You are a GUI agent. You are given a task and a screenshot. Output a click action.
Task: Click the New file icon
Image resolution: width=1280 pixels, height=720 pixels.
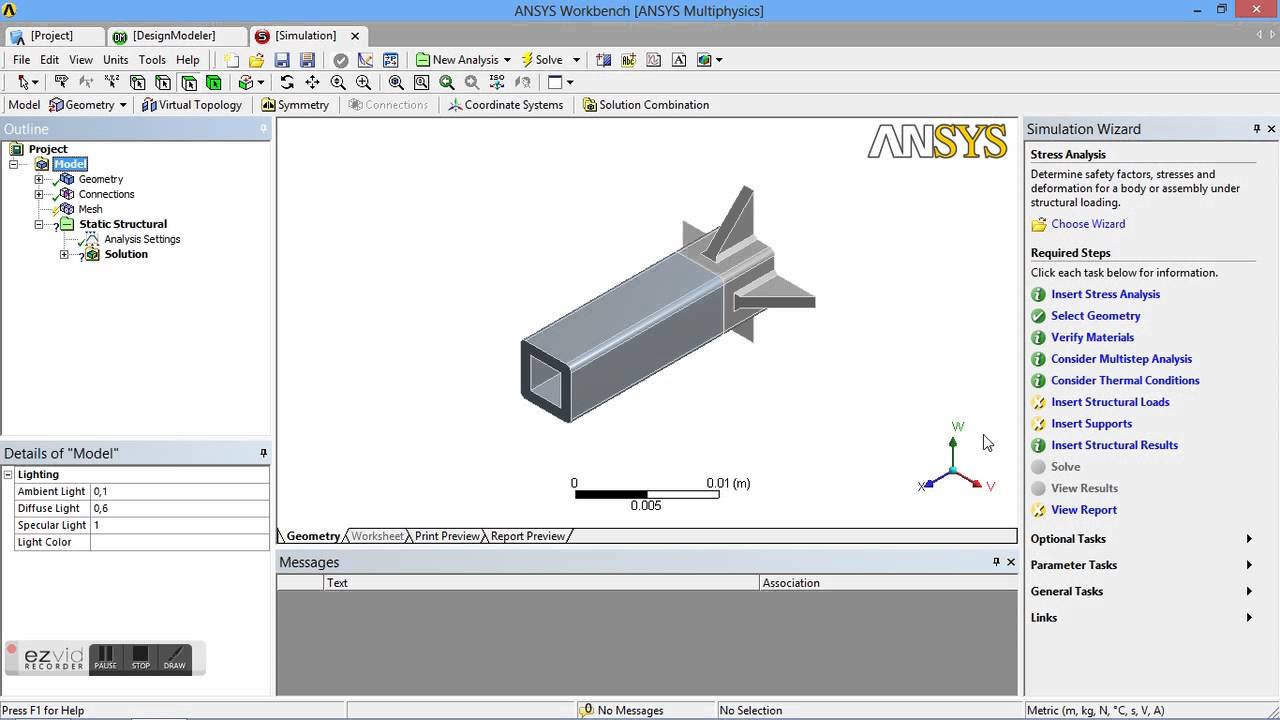click(x=231, y=60)
